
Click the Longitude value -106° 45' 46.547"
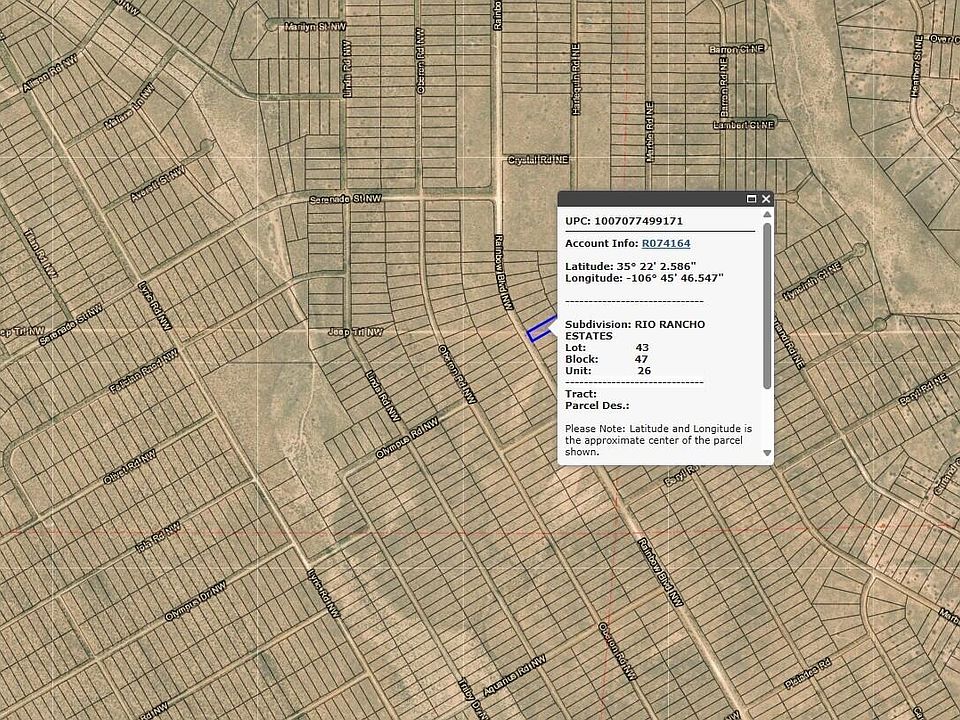pyautogui.click(x=675, y=279)
